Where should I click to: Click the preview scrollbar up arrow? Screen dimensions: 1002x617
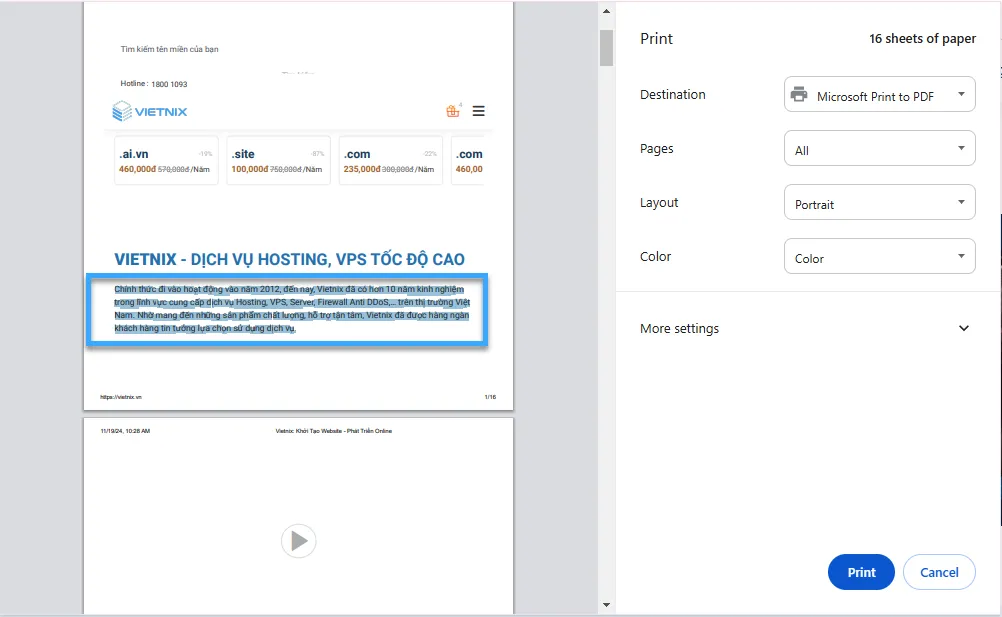pyautogui.click(x=606, y=11)
